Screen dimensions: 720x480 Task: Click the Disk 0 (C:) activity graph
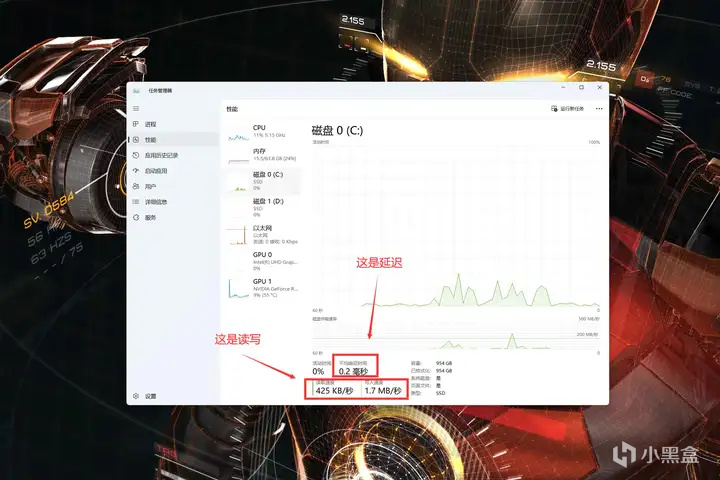click(x=456, y=226)
